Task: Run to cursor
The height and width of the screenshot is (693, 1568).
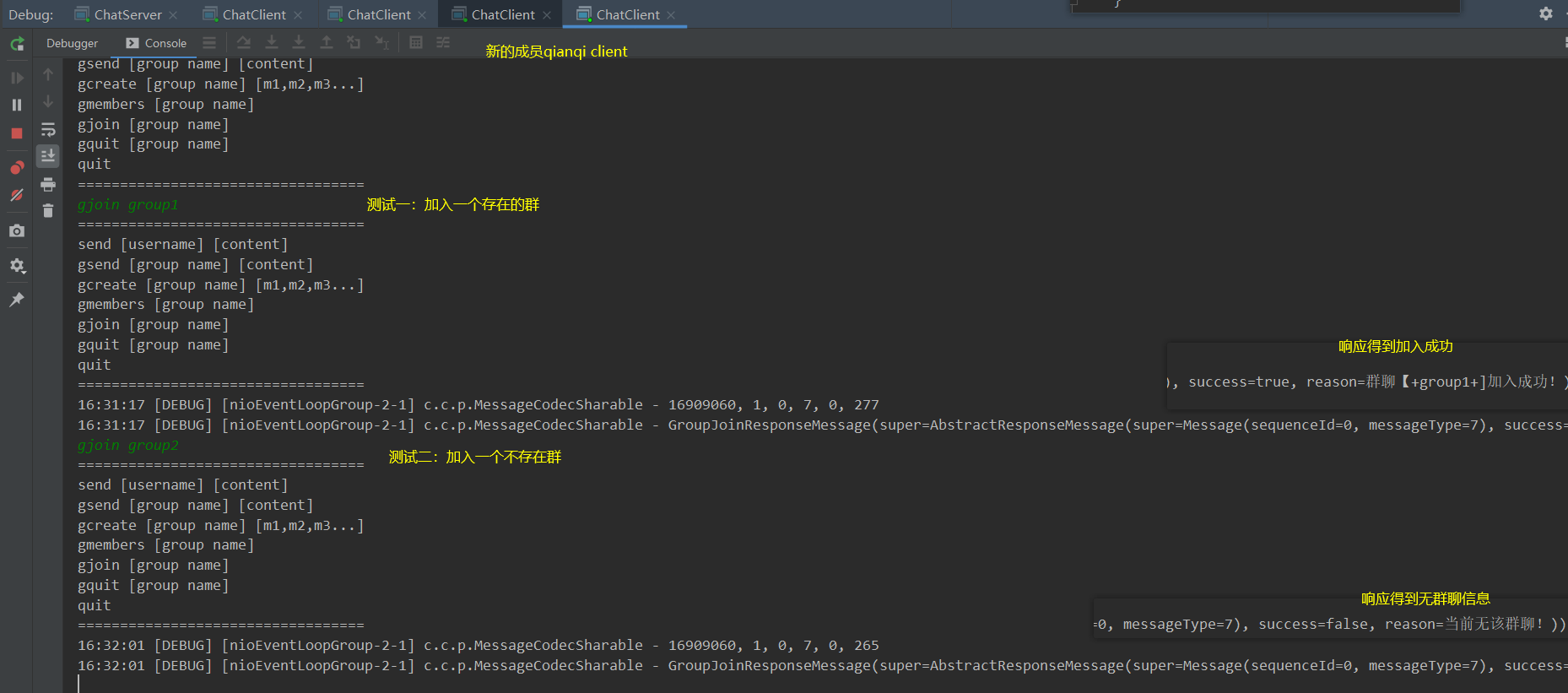Action: (x=381, y=42)
